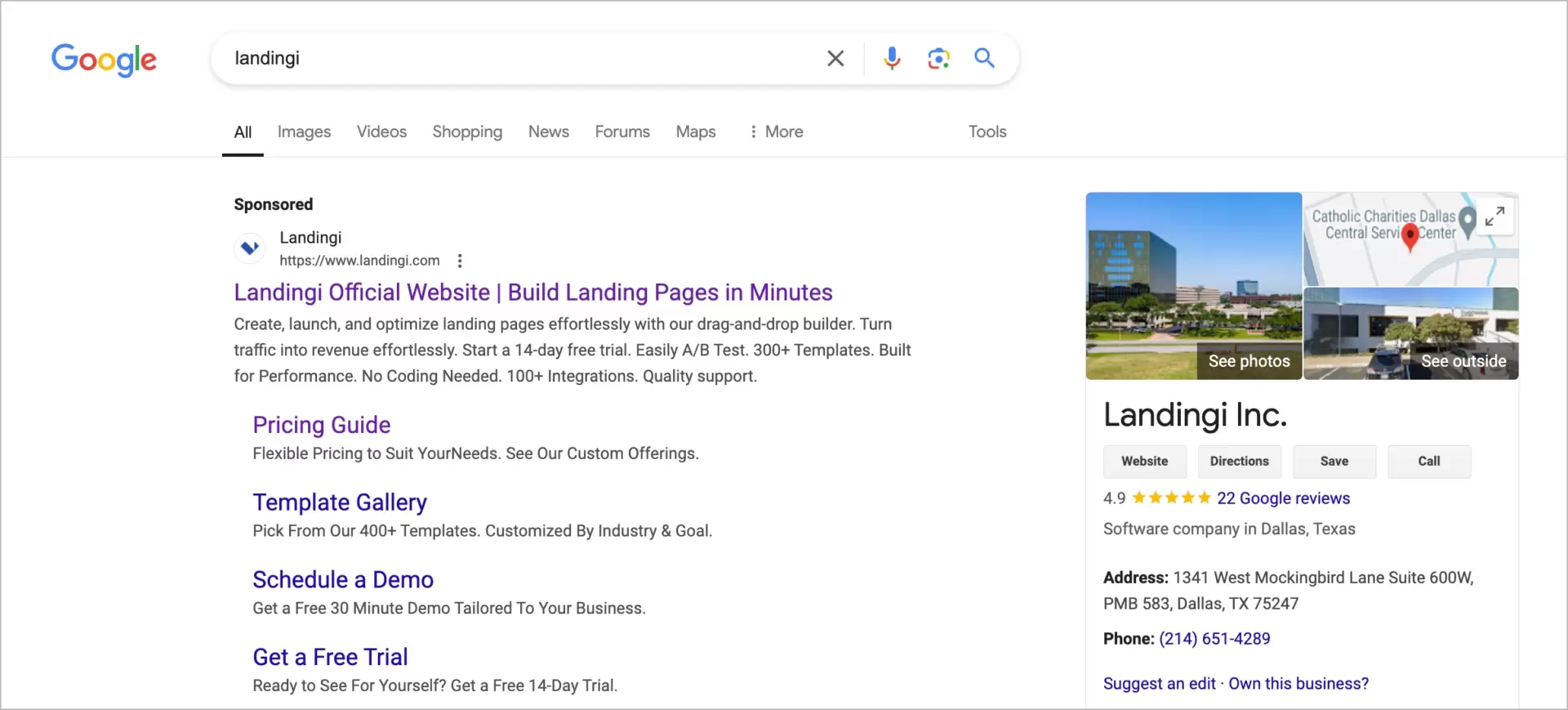The width and height of the screenshot is (1568, 710).
Task: Switch to the Images tab
Action: [x=304, y=132]
